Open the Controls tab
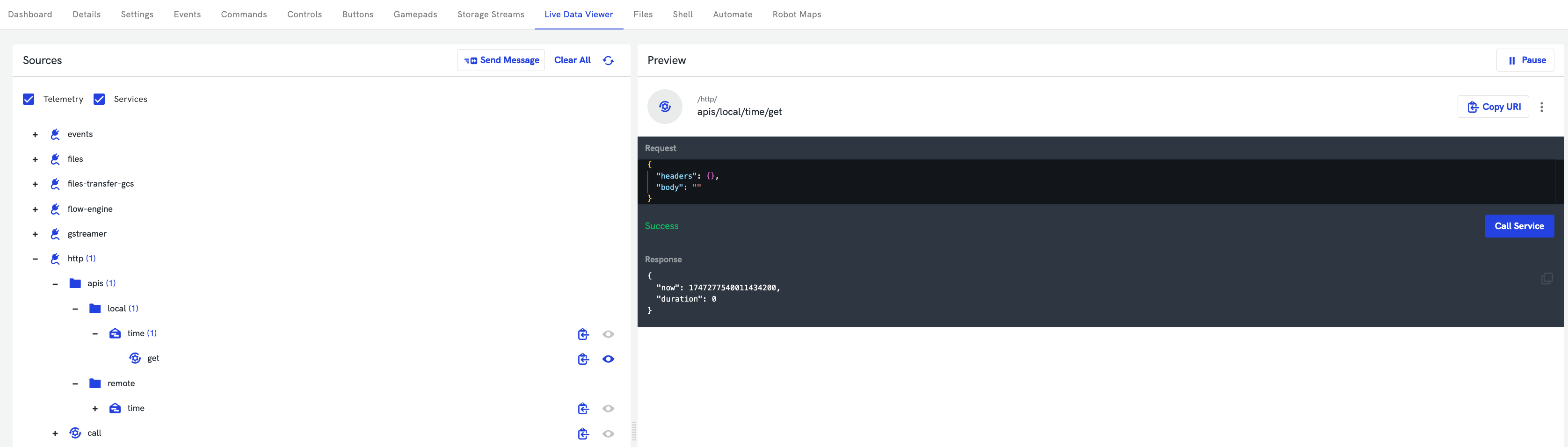This screenshot has height=447, width=1568. pyautogui.click(x=305, y=14)
